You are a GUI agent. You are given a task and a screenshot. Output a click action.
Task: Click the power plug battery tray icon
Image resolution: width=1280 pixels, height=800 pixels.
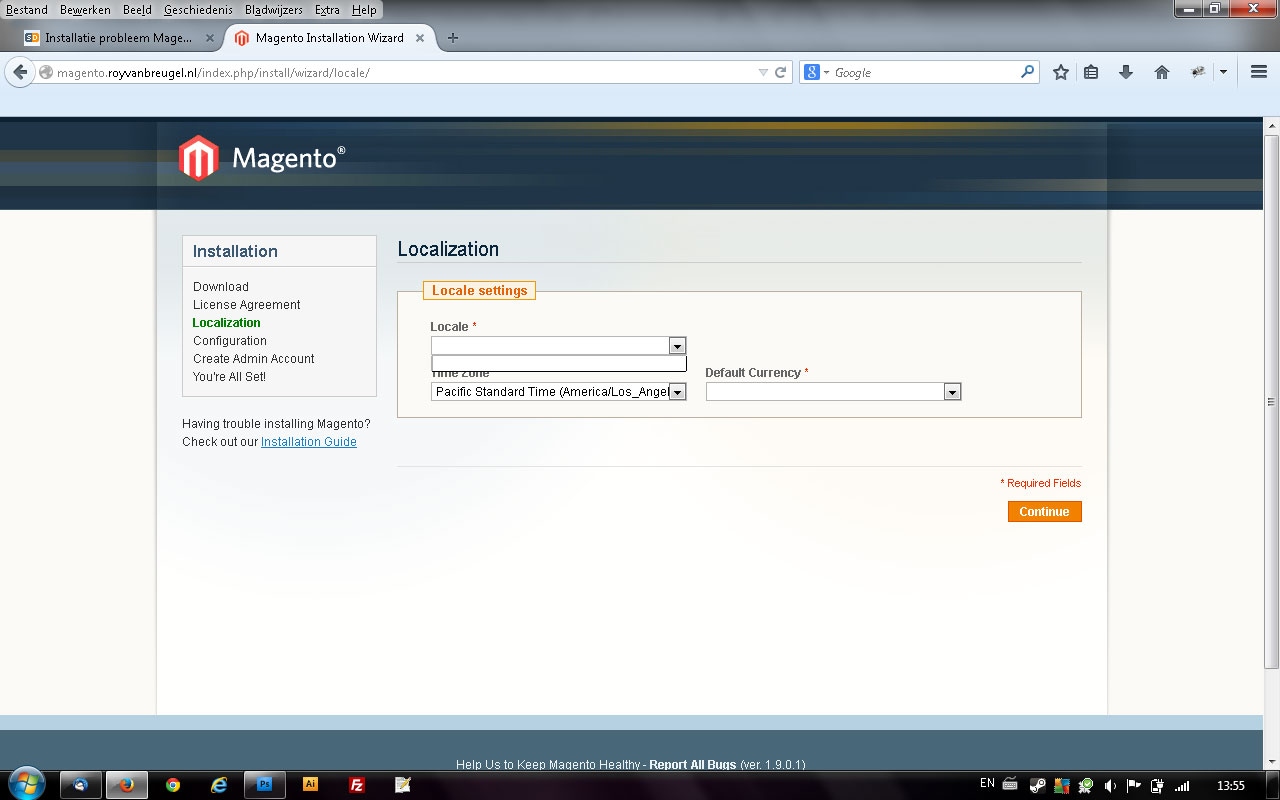click(1158, 785)
